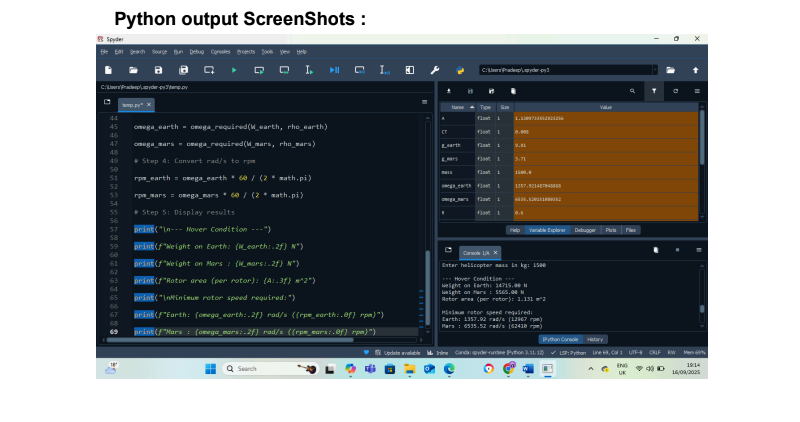Image resolution: width=800 pixels, height=422 pixels.
Task: Select the g_mars variable row
Action: pos(569,159)
